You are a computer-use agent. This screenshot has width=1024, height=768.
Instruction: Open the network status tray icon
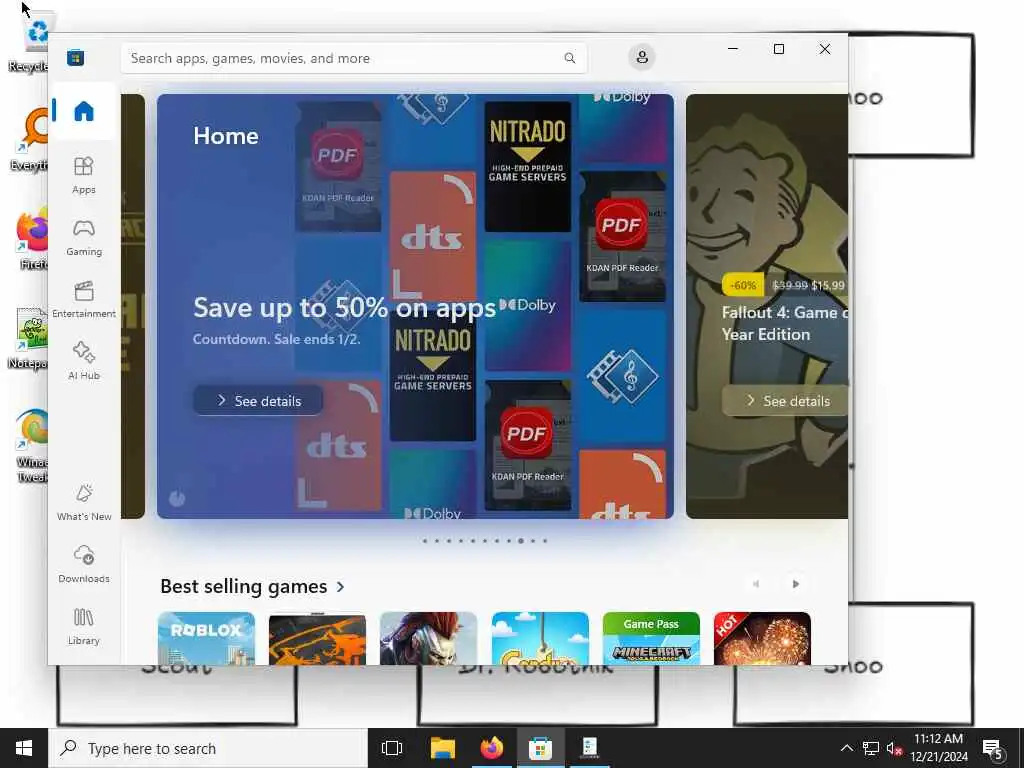tap(871, 748)
